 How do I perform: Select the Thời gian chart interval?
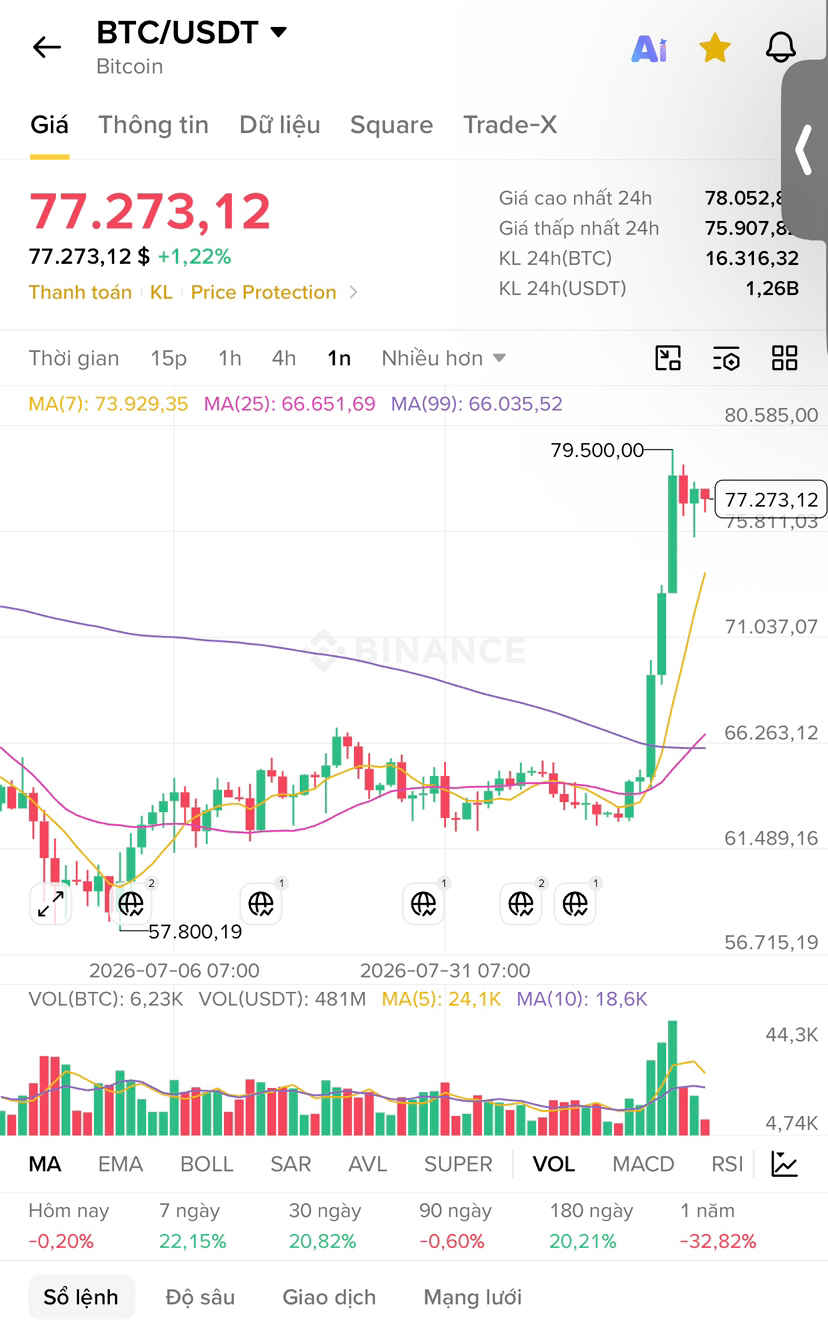(x=74, y=358)
